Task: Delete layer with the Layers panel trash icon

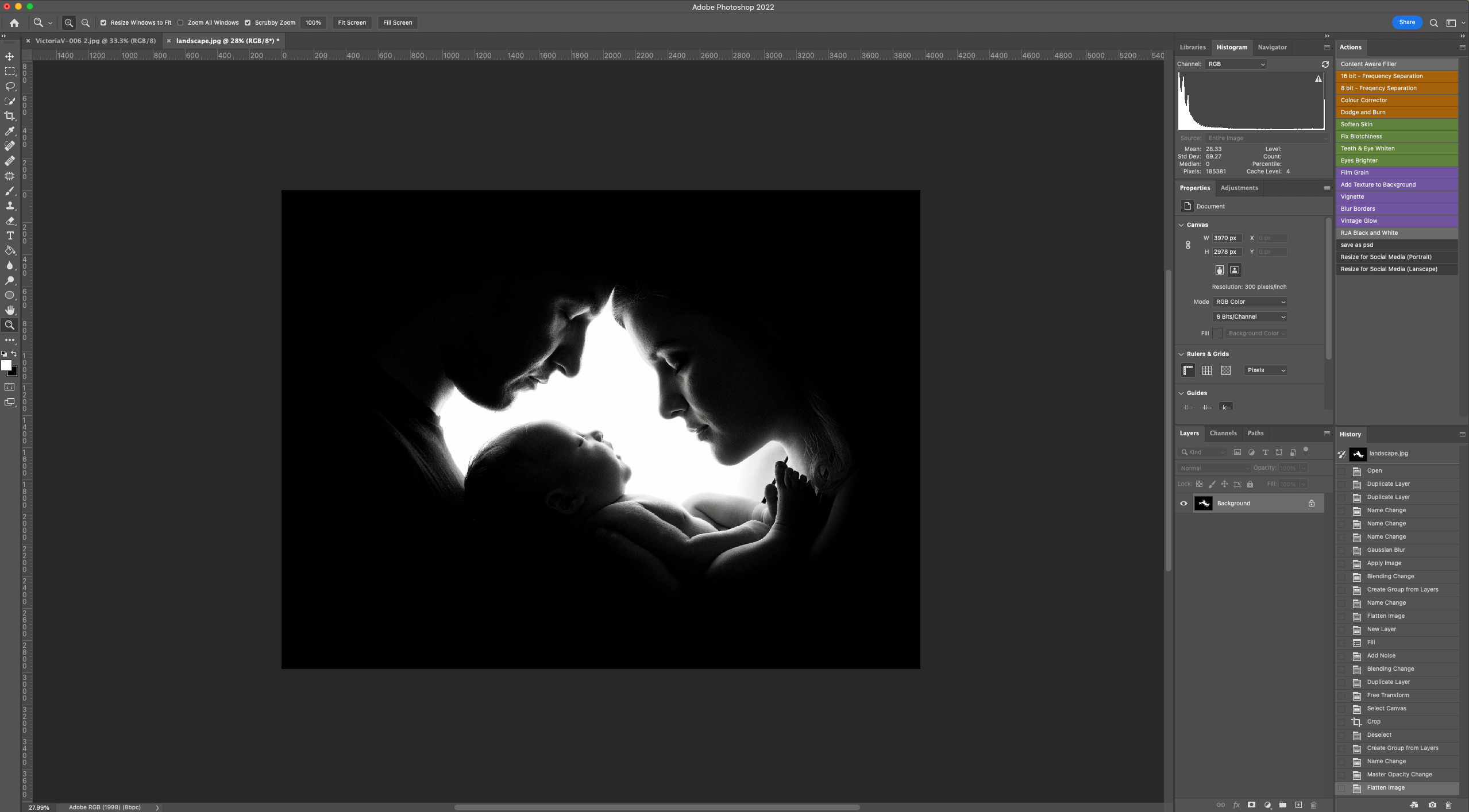Action: pos(1313,805)
